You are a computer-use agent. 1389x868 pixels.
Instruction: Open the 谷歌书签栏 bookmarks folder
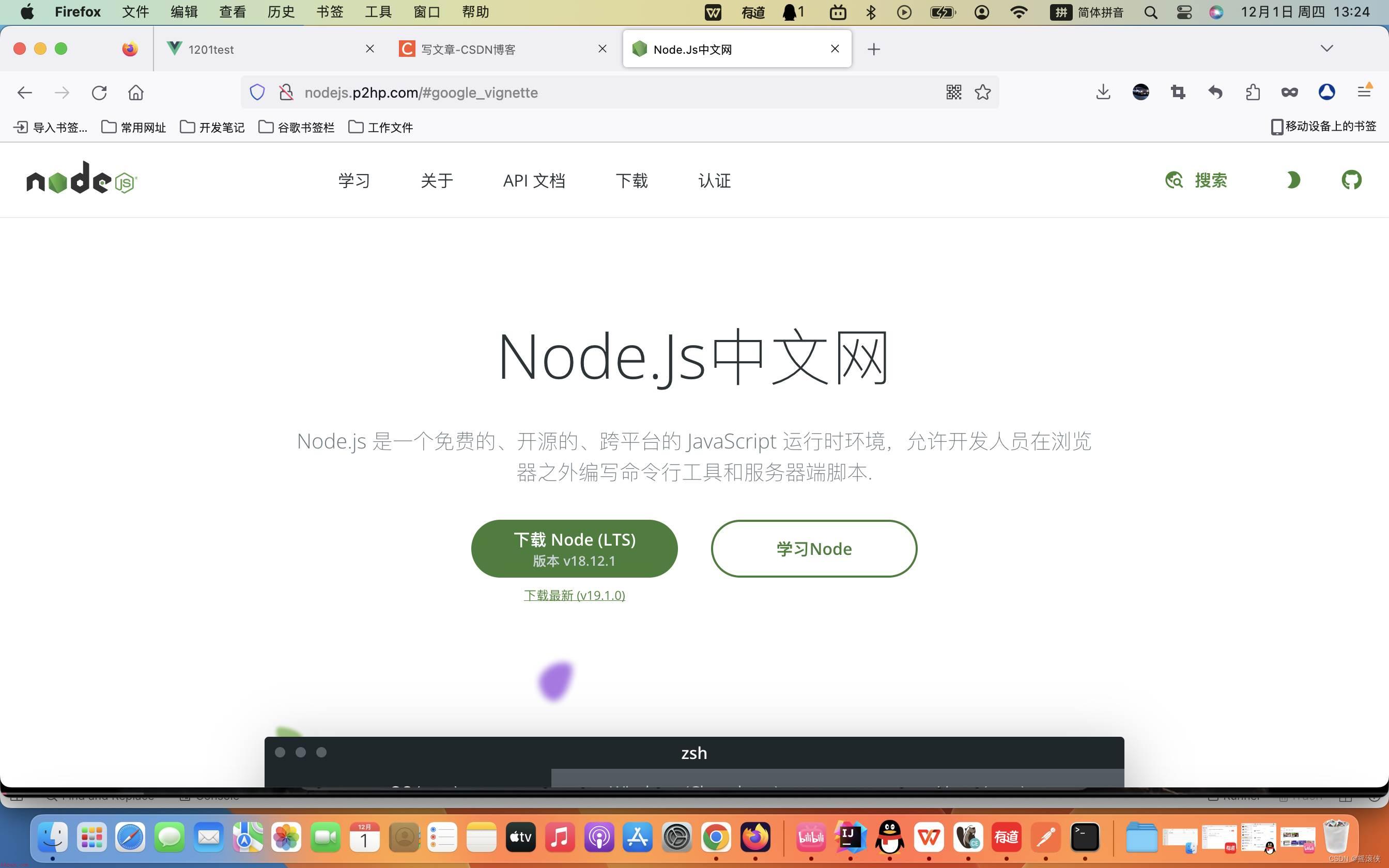pyautogui.click(x=296, y=127)
